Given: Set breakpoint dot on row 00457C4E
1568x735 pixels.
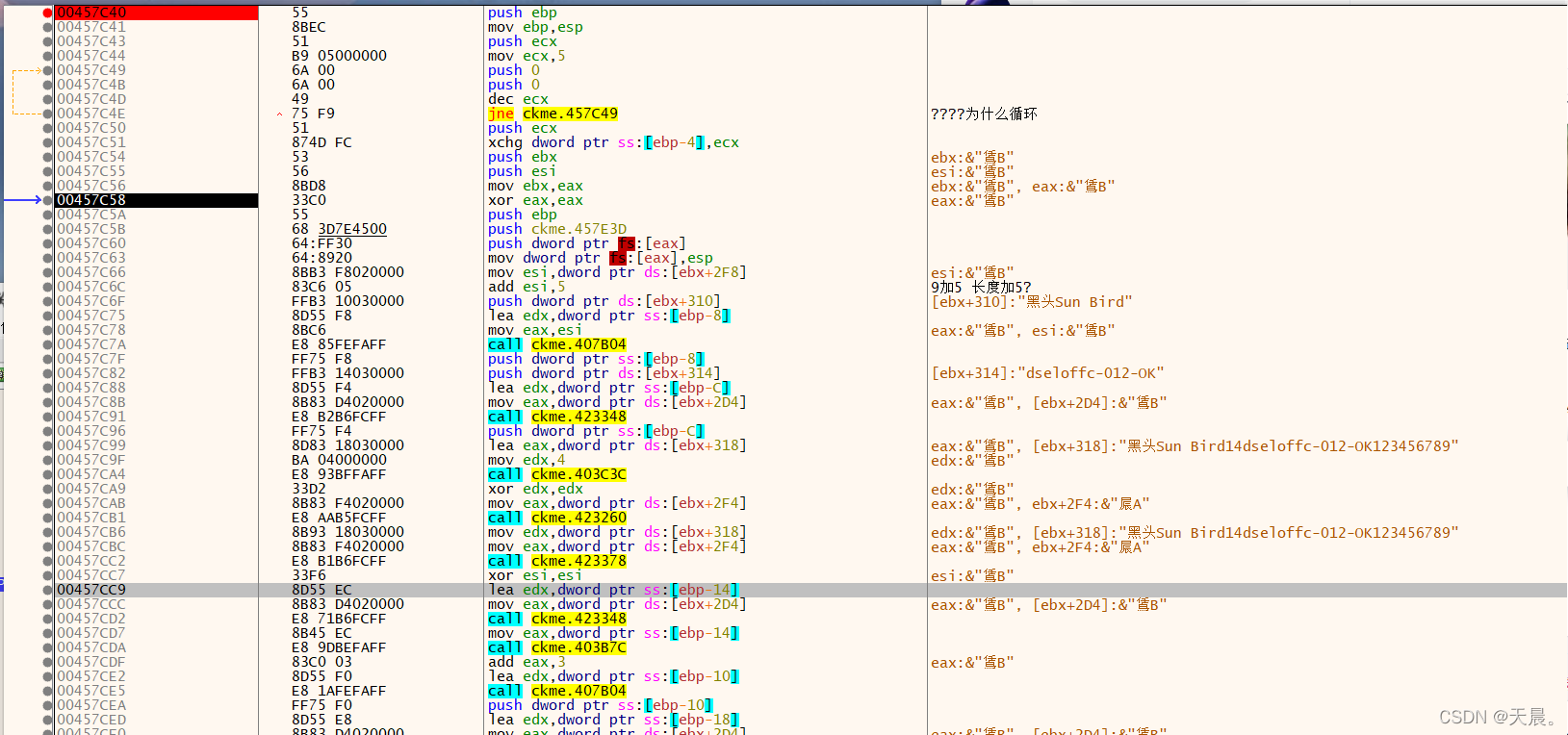Looking at the screenshot, I should click(48, 114).
